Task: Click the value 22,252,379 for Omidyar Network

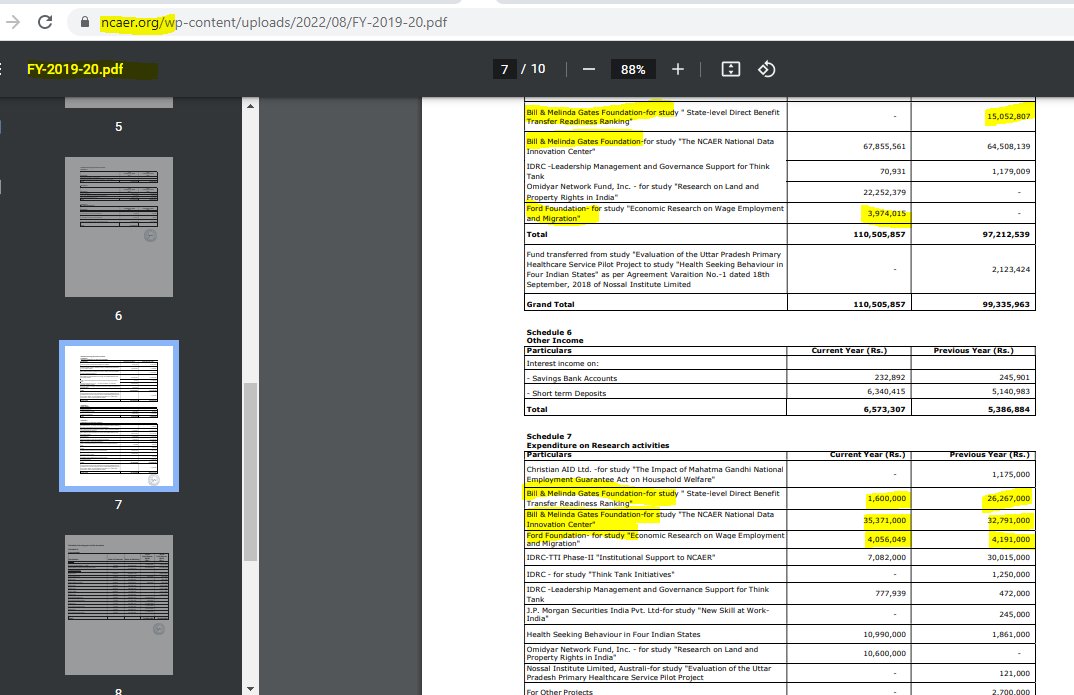Action: [x=884, y=192]
